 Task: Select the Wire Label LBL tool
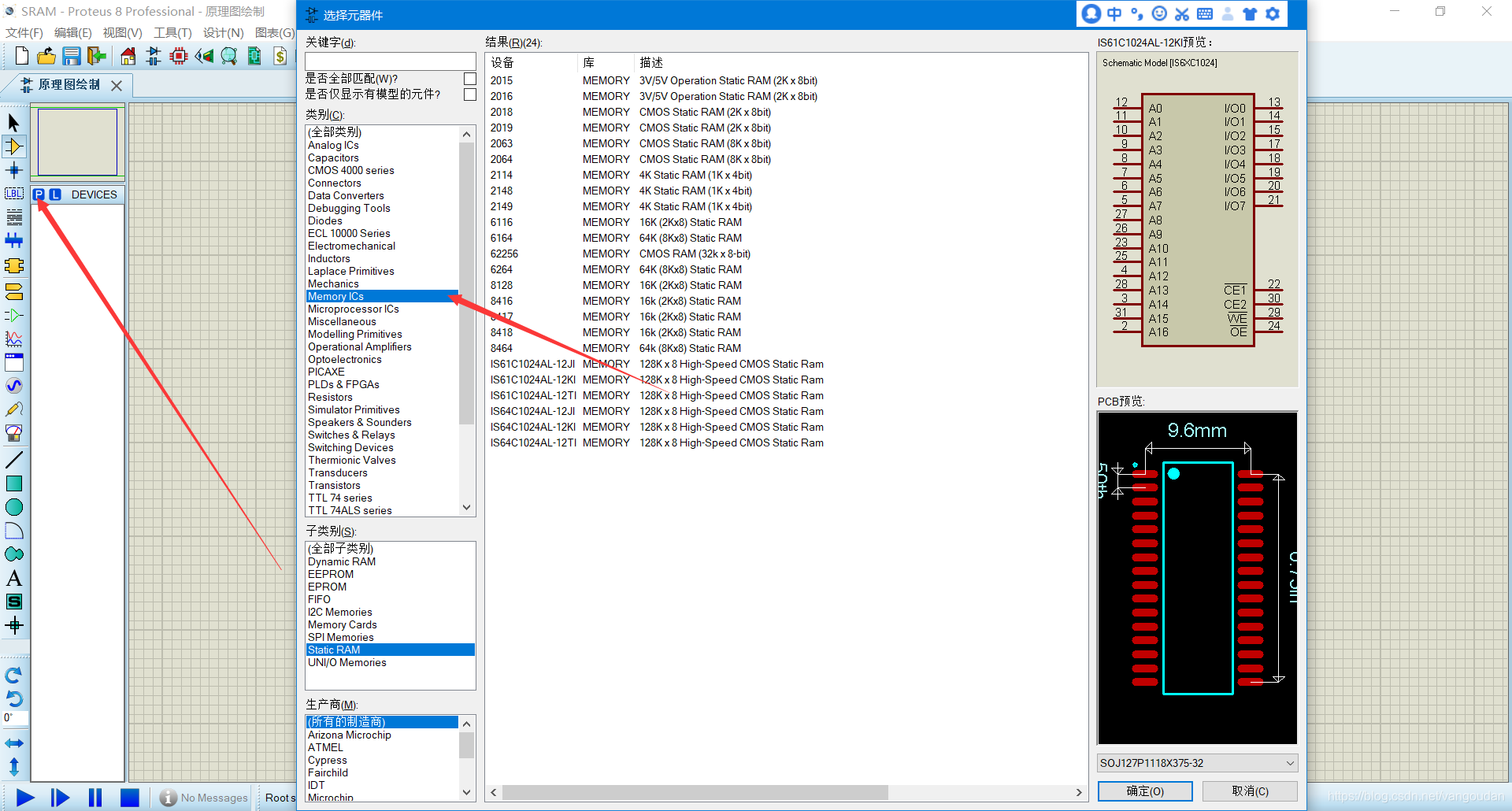coord(13,194)
